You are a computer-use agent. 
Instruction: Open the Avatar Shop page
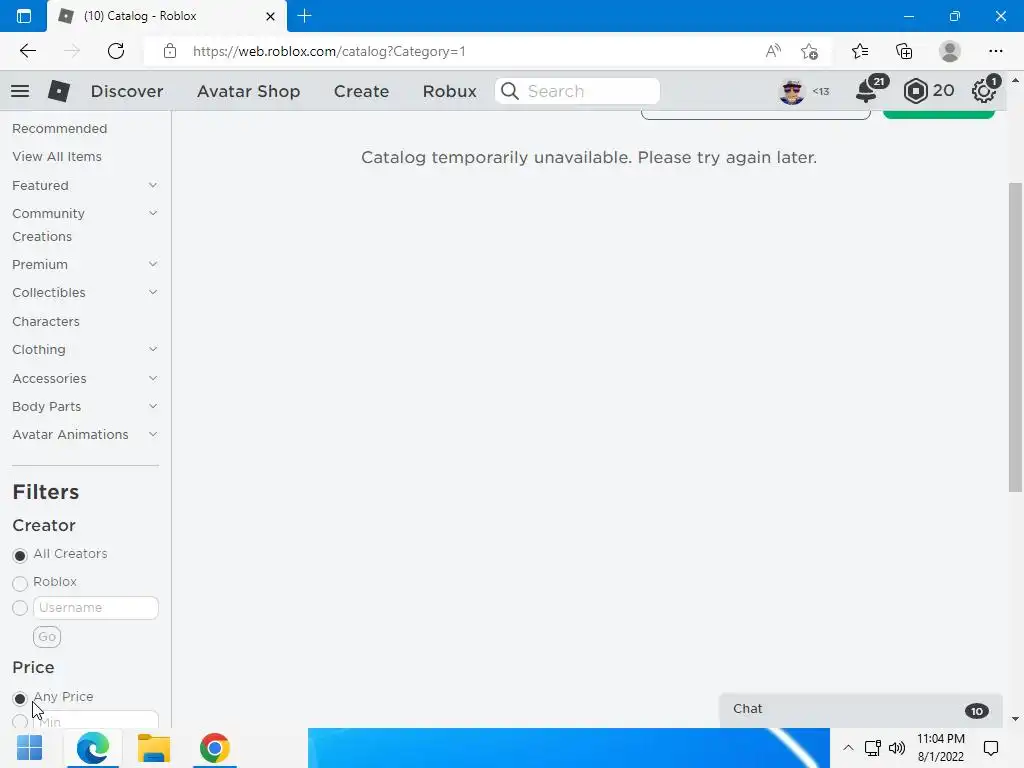click(x=248, y=91)
